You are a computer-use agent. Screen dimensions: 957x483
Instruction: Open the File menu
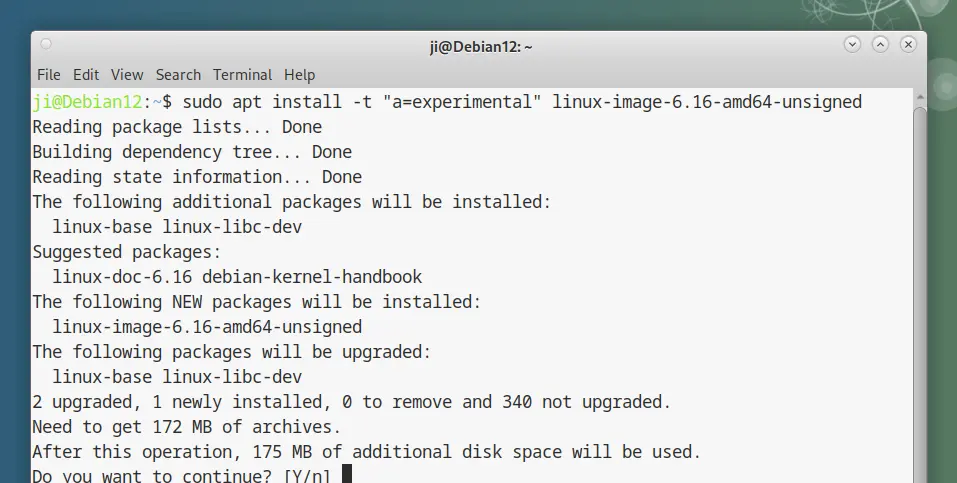tap(48, 74)
